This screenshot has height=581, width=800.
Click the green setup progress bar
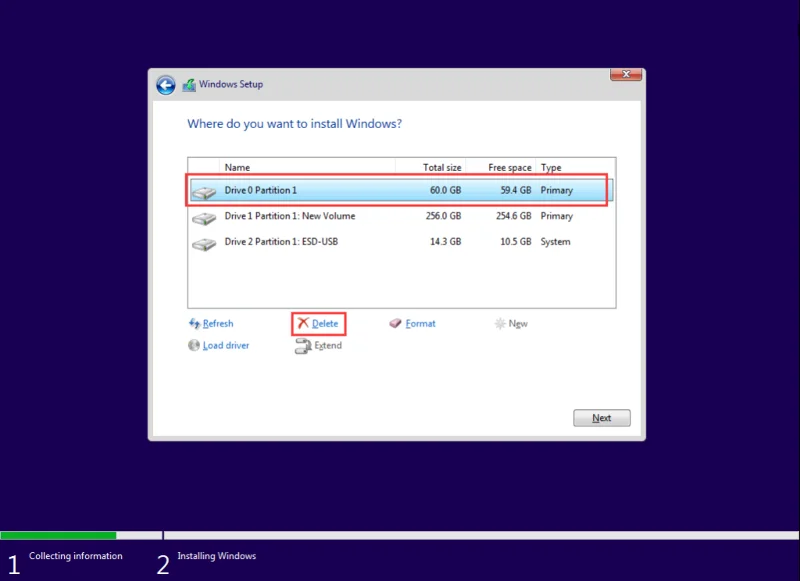pos(58,535)
